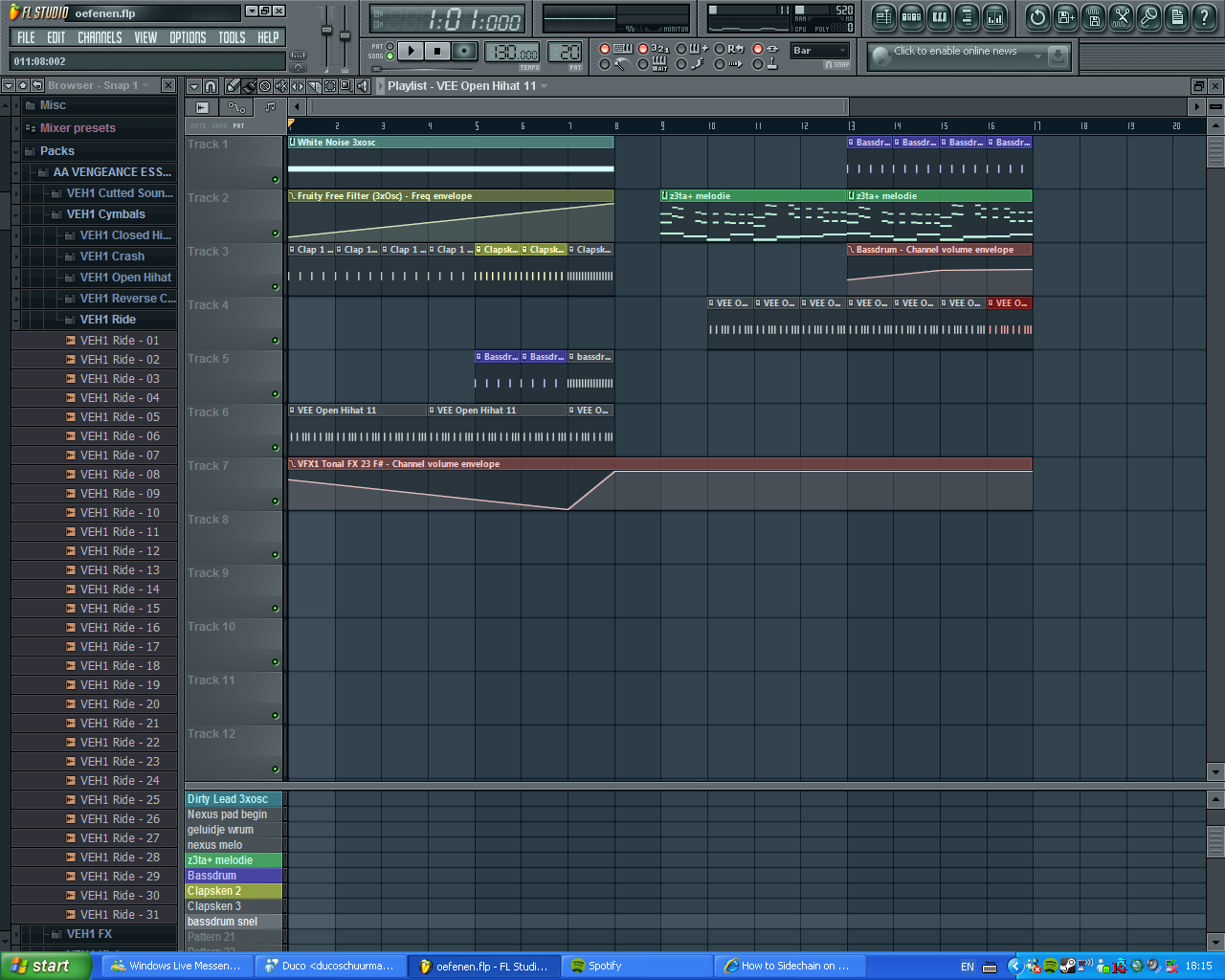Choose the playlist select tool

pos(330,86)
